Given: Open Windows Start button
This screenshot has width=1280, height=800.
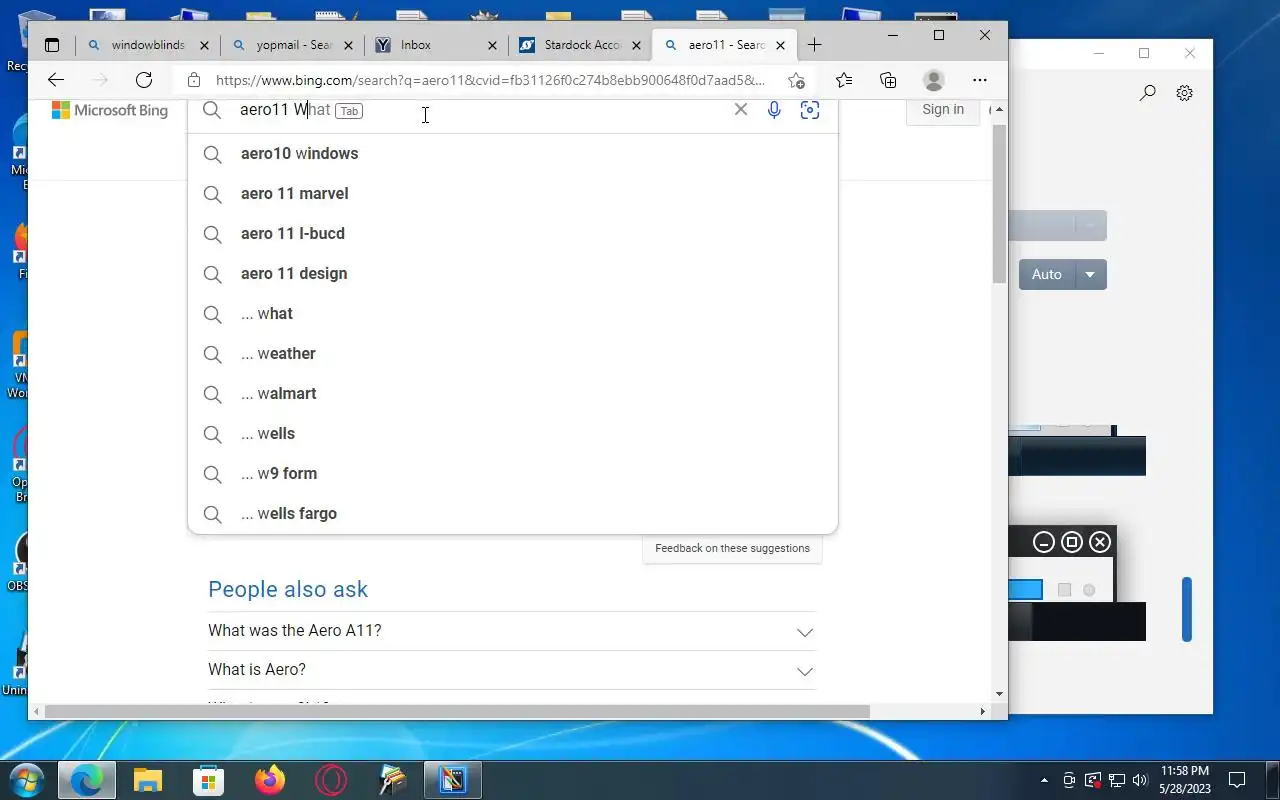Looking at the screenshot, I should click(27, 779).
